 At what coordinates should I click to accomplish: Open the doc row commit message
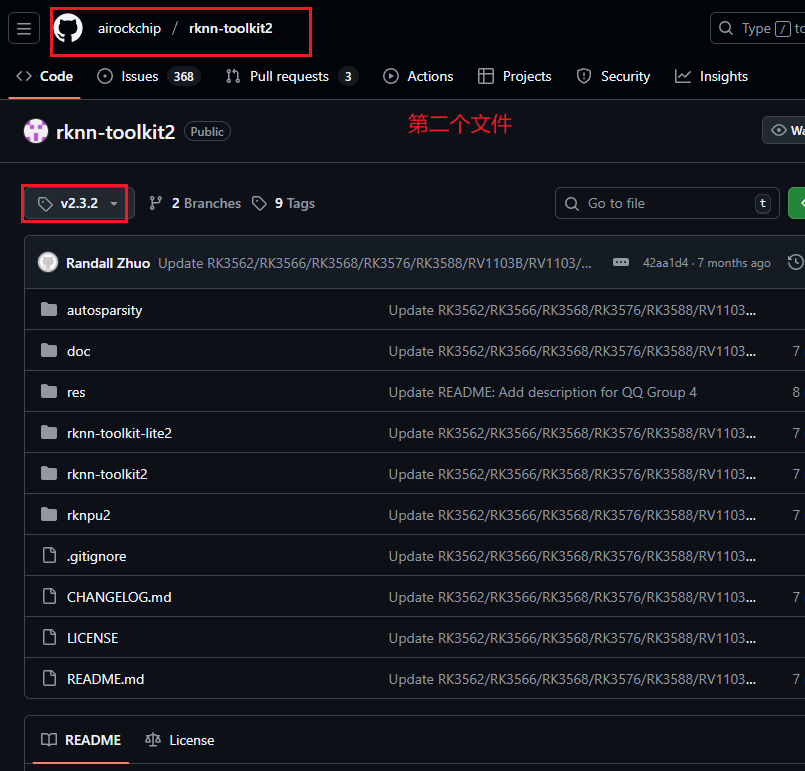tap(572, 351)
